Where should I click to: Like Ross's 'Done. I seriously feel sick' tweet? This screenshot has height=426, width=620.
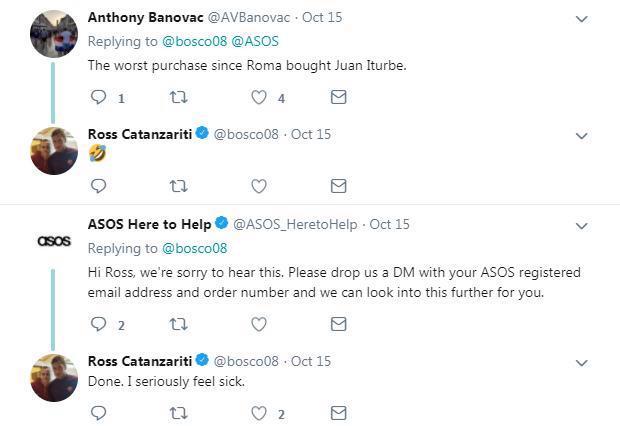click(258, 412)
